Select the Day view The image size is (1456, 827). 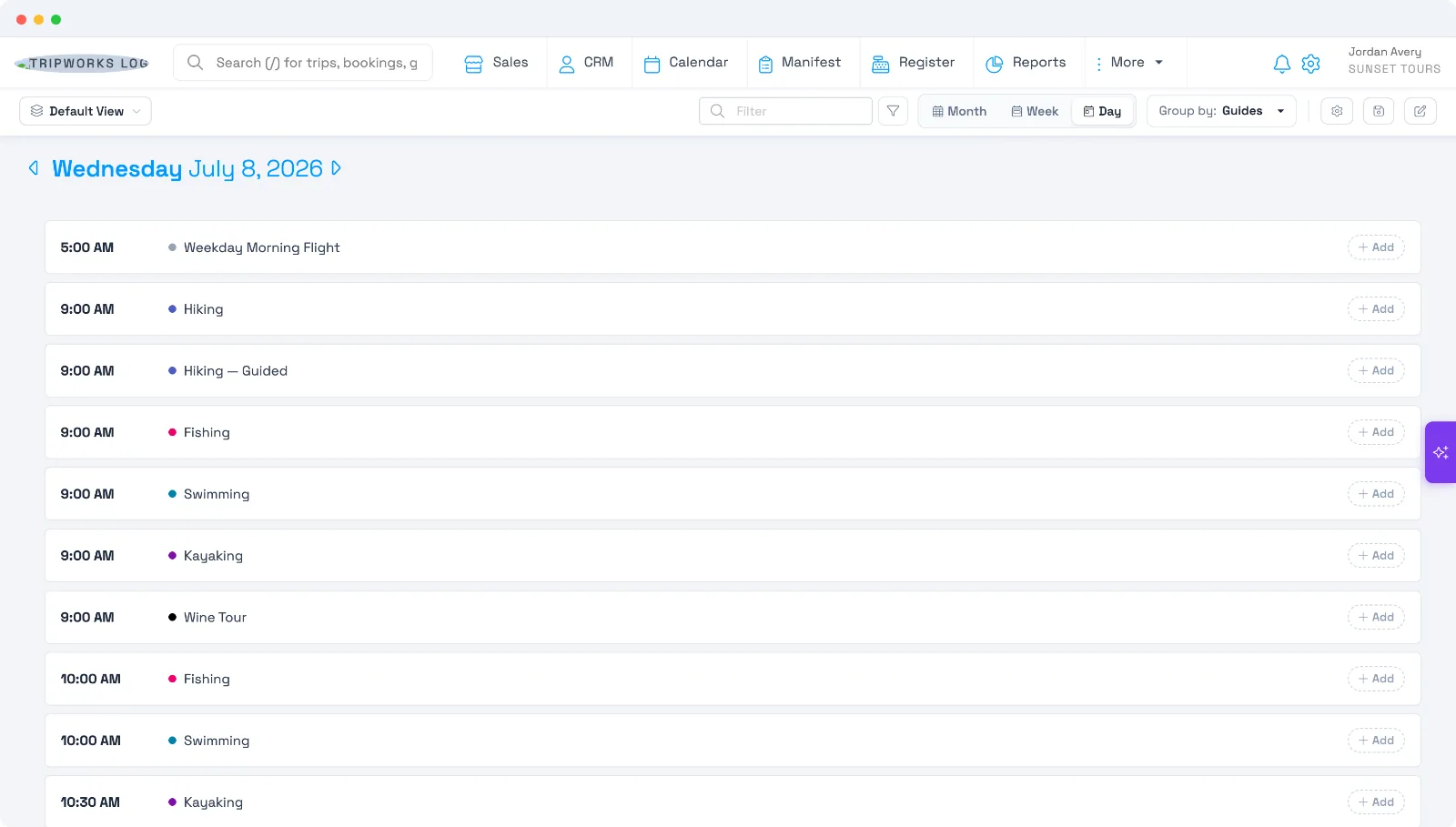coord(1102,111)
